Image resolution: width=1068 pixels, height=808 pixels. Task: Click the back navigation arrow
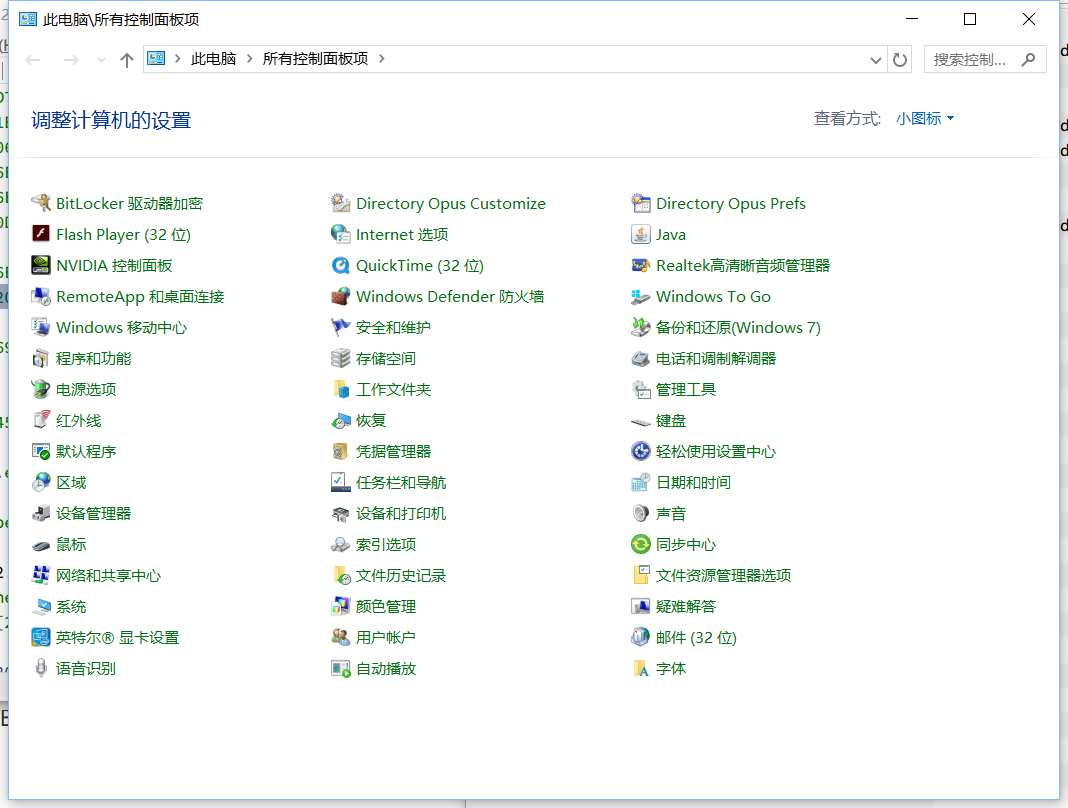tap(33, 59)
